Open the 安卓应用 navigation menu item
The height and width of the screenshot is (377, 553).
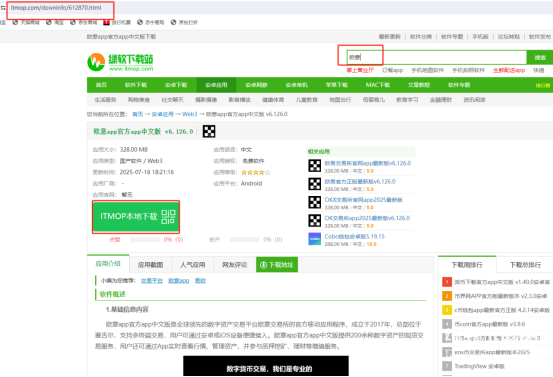click(216, 85)
